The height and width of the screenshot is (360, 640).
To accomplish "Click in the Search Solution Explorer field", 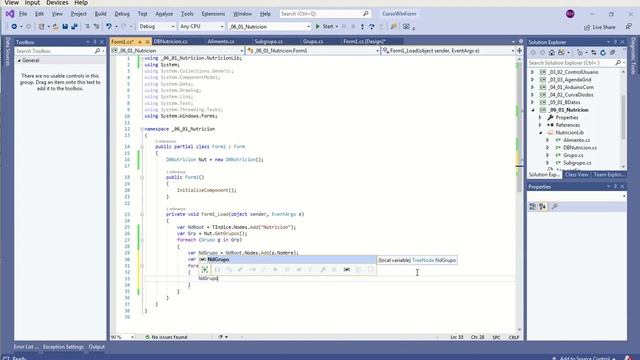I will click(x=571, y=63).
